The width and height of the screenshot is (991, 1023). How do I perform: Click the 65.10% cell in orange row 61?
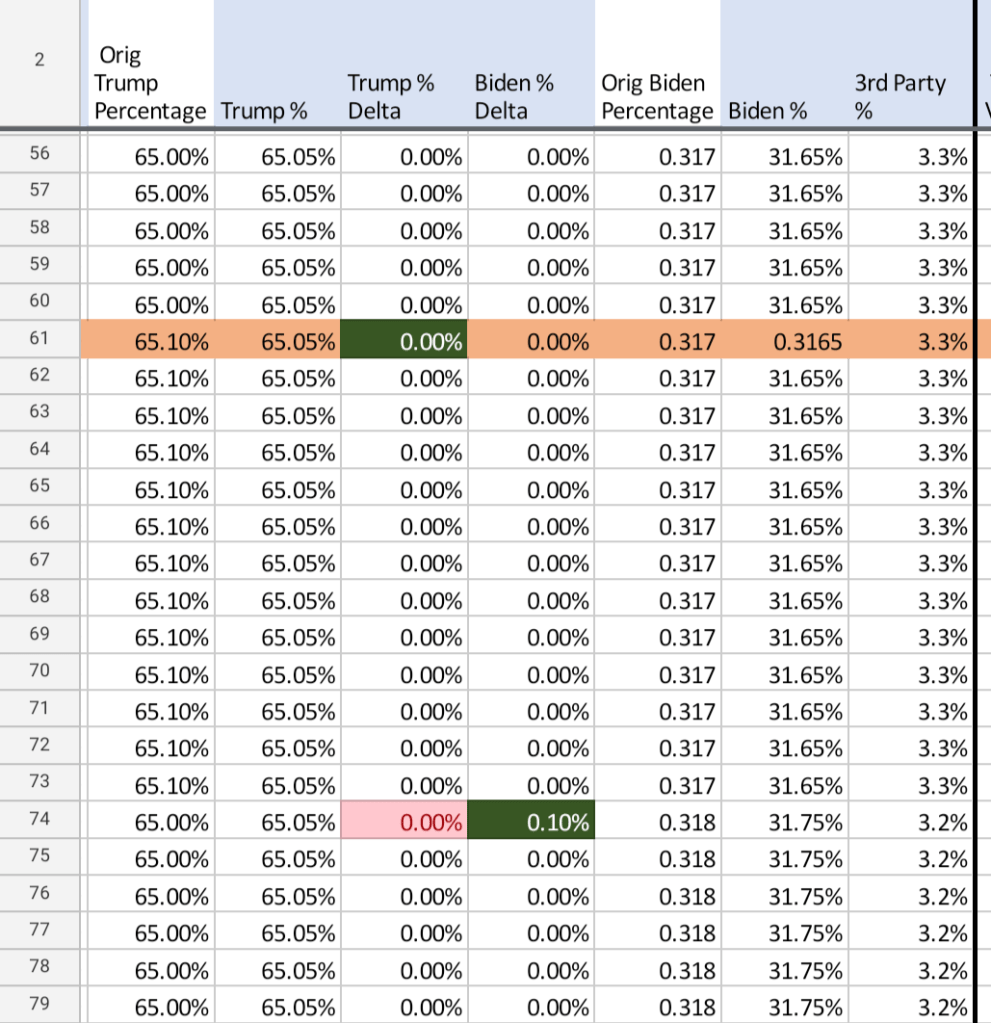(x=150, y=341)
